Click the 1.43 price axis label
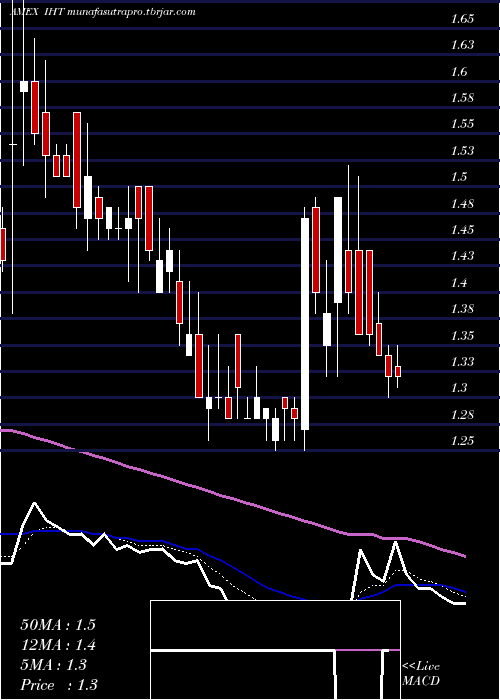Image resolution: width=500 pixels, height=700 pixels. tap(462, 256)
